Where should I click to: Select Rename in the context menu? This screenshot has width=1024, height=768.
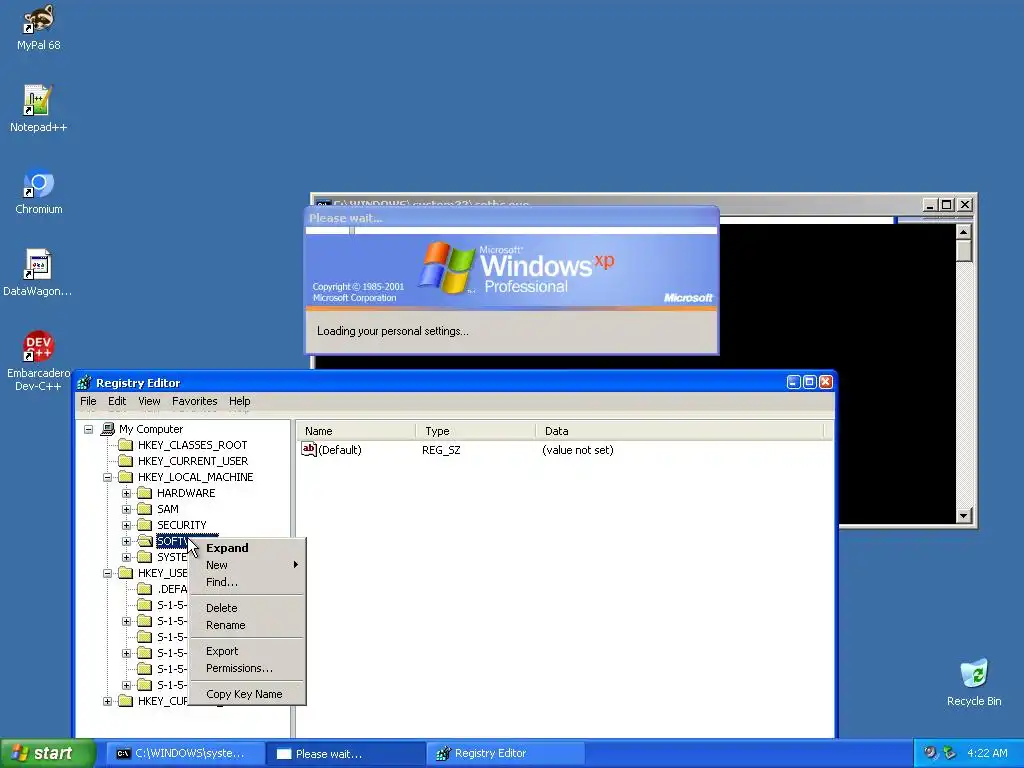coord(247,625)
